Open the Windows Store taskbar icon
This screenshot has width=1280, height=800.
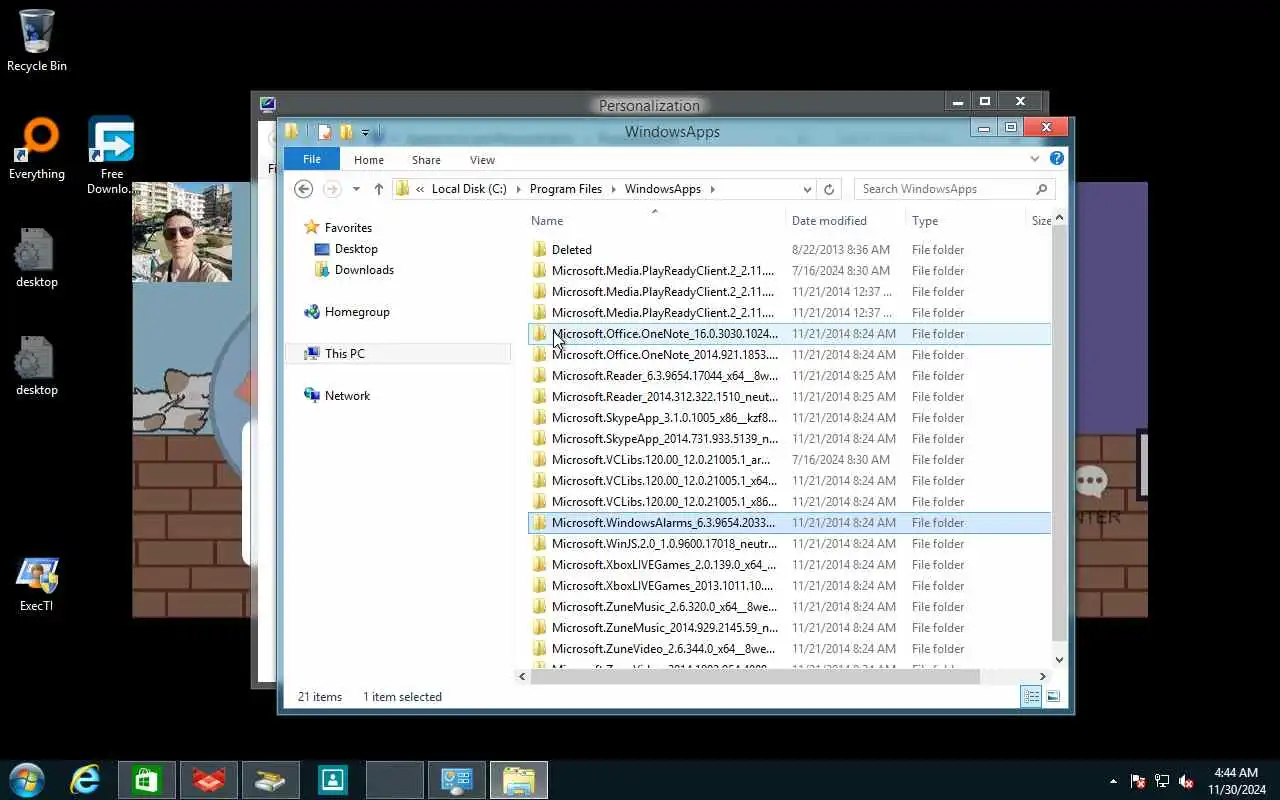click(x=147, y=780)
